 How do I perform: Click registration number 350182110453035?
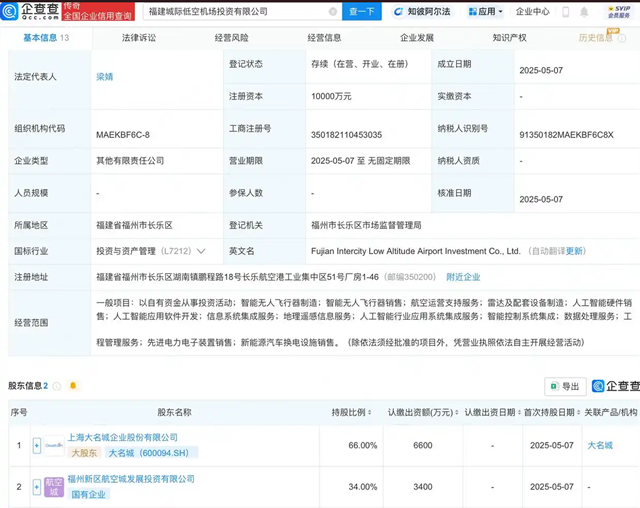[x=346, y=135]
